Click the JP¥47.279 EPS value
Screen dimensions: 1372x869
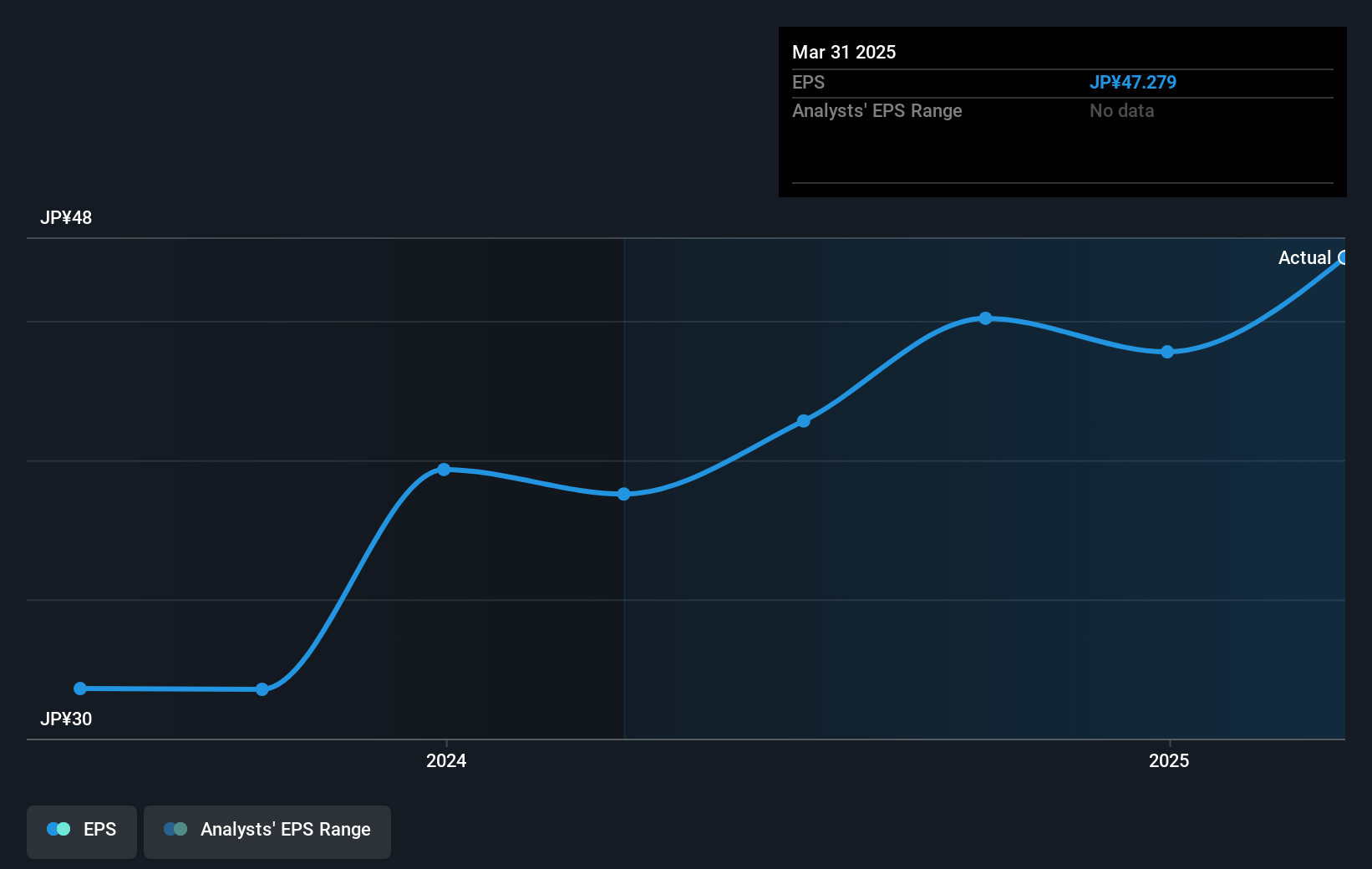tap(1133, 82)
